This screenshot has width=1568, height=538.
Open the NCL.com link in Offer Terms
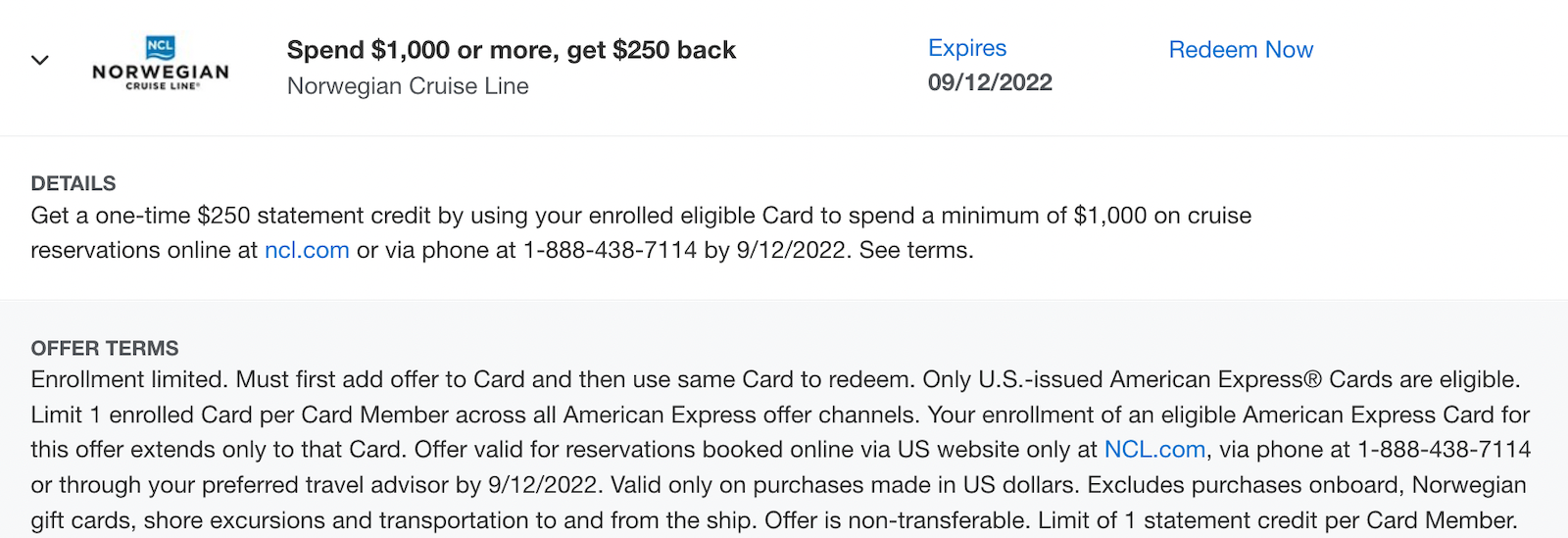pyautogui.click(x=1154, y=450)
